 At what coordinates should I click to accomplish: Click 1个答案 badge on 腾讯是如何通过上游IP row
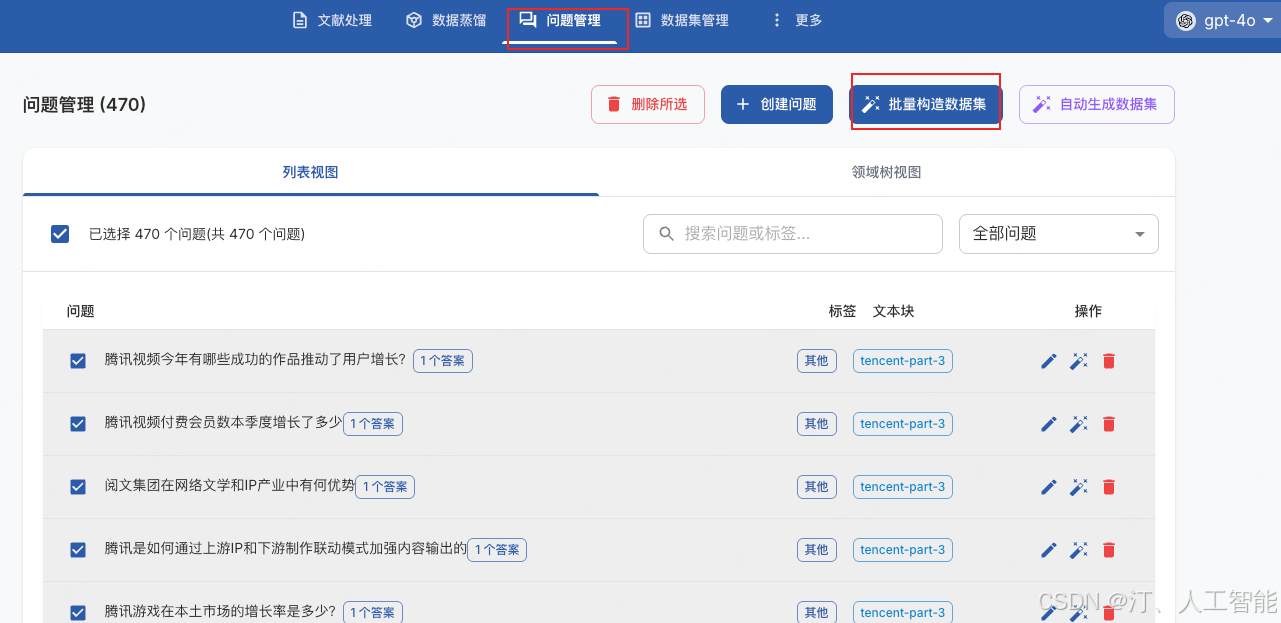tap(497, 550)
